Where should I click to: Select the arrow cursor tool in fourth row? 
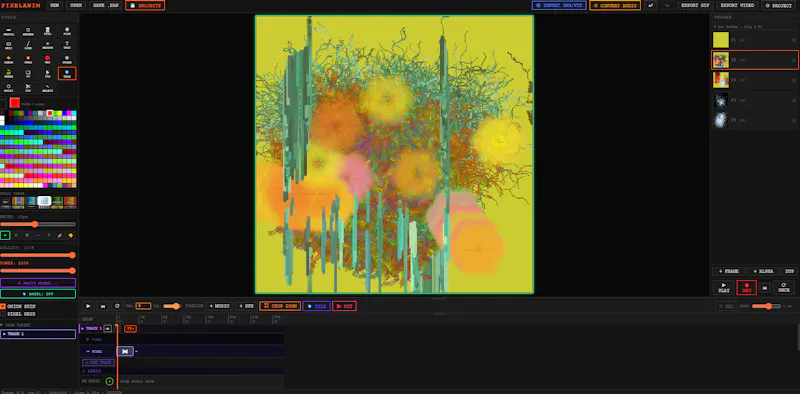pyautogui.click(x=47, y=73)
